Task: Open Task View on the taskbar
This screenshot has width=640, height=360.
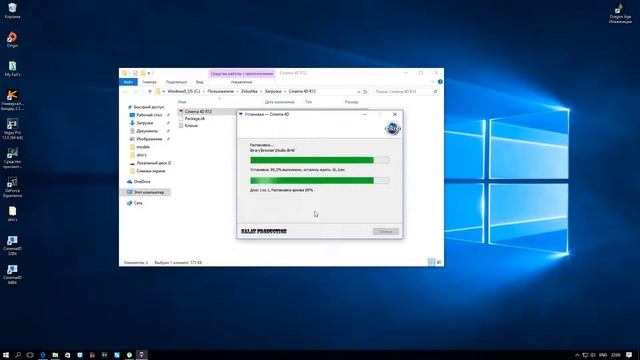Action: click(x=30, y=355)
